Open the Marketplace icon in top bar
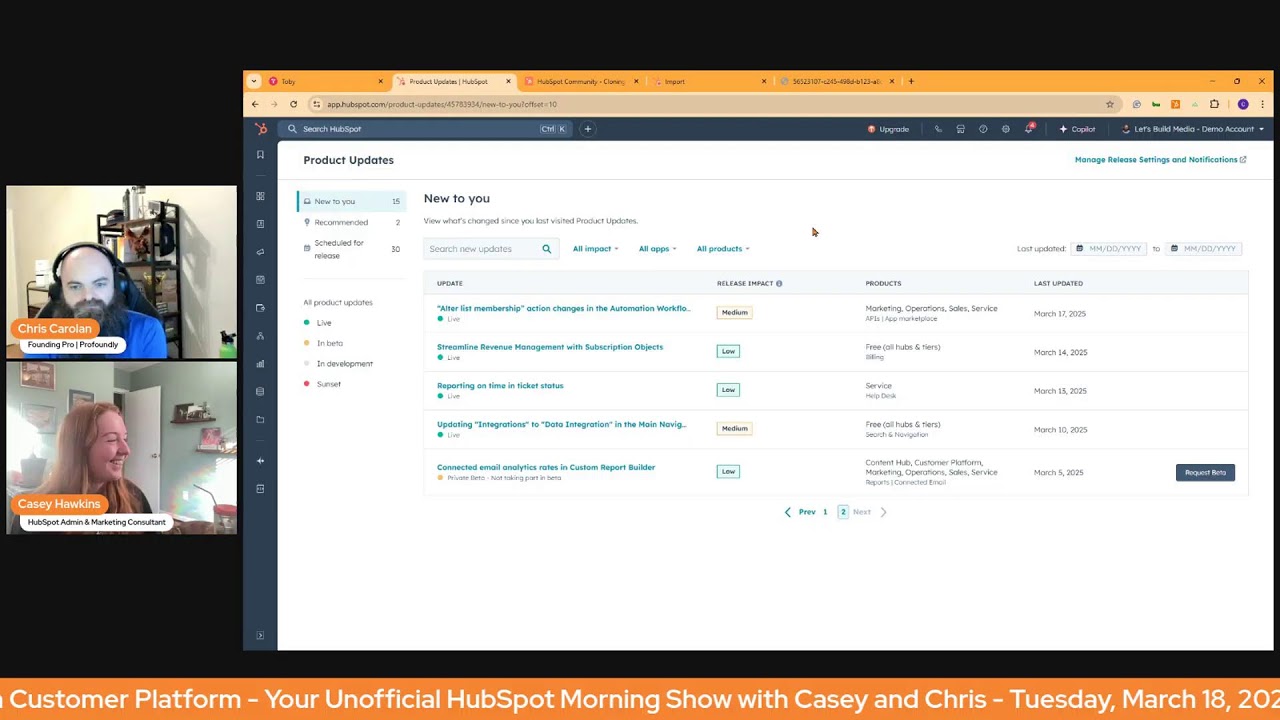The image size is (1280, 720). (x=960, y=129)
